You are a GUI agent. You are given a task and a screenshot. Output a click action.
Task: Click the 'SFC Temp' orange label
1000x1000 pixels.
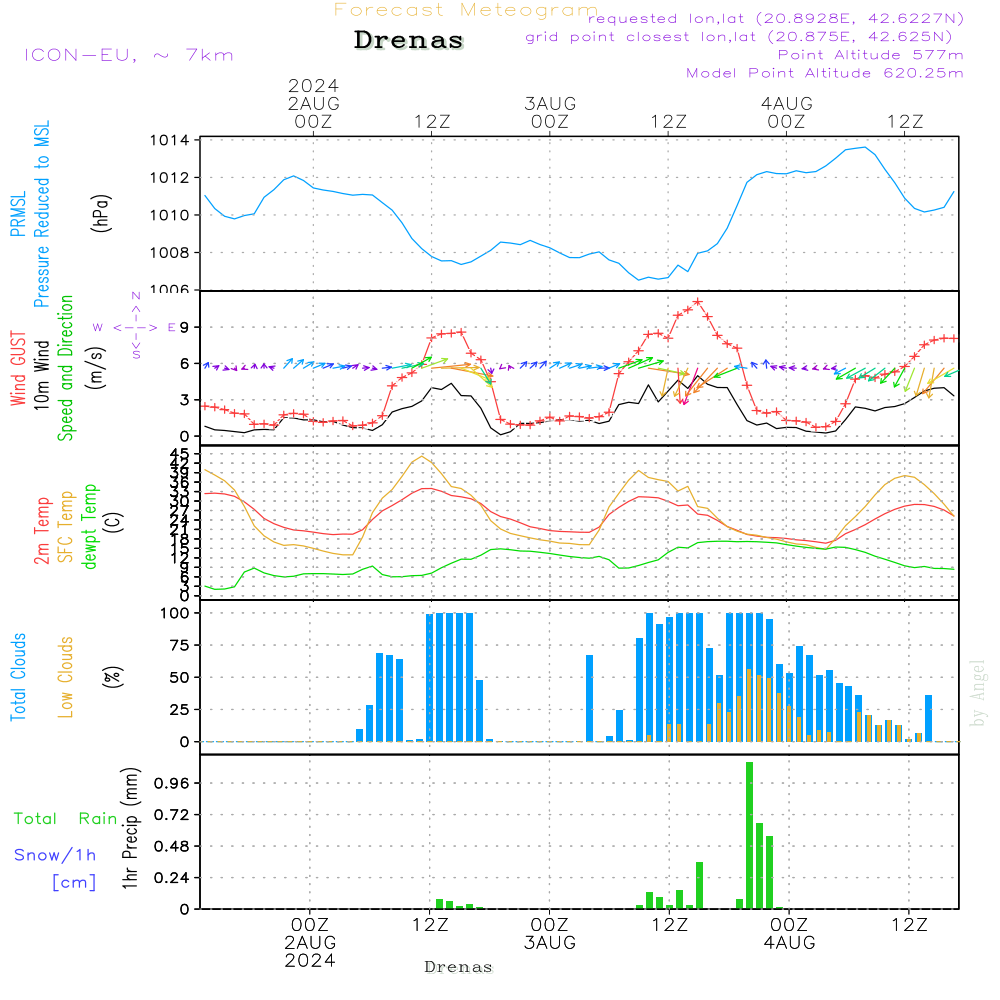pyautogui.click(x=66, y=527)
